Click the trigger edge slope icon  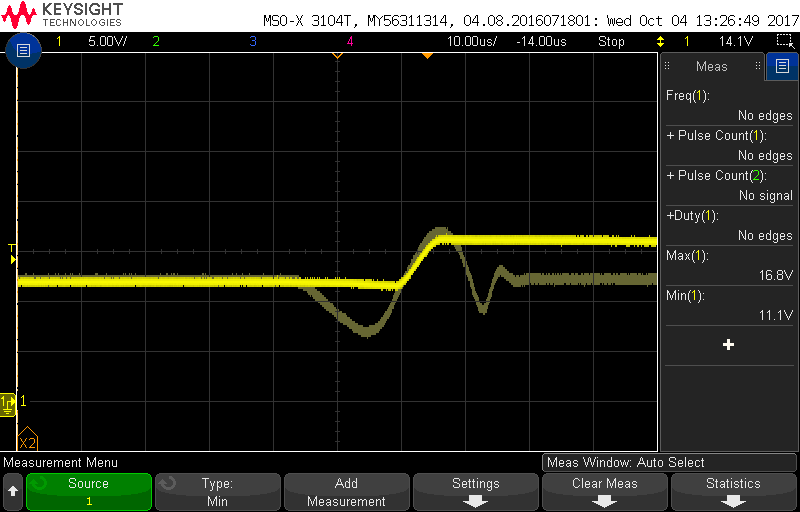click(660, 41)
